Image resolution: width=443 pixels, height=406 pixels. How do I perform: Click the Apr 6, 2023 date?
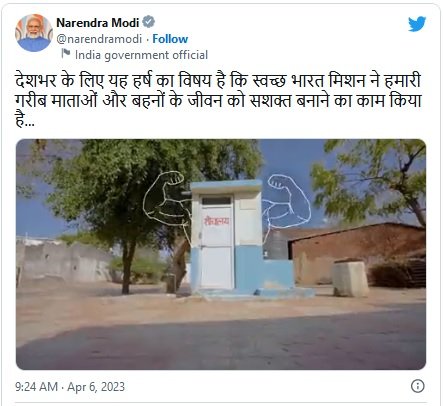coord(96,387)
